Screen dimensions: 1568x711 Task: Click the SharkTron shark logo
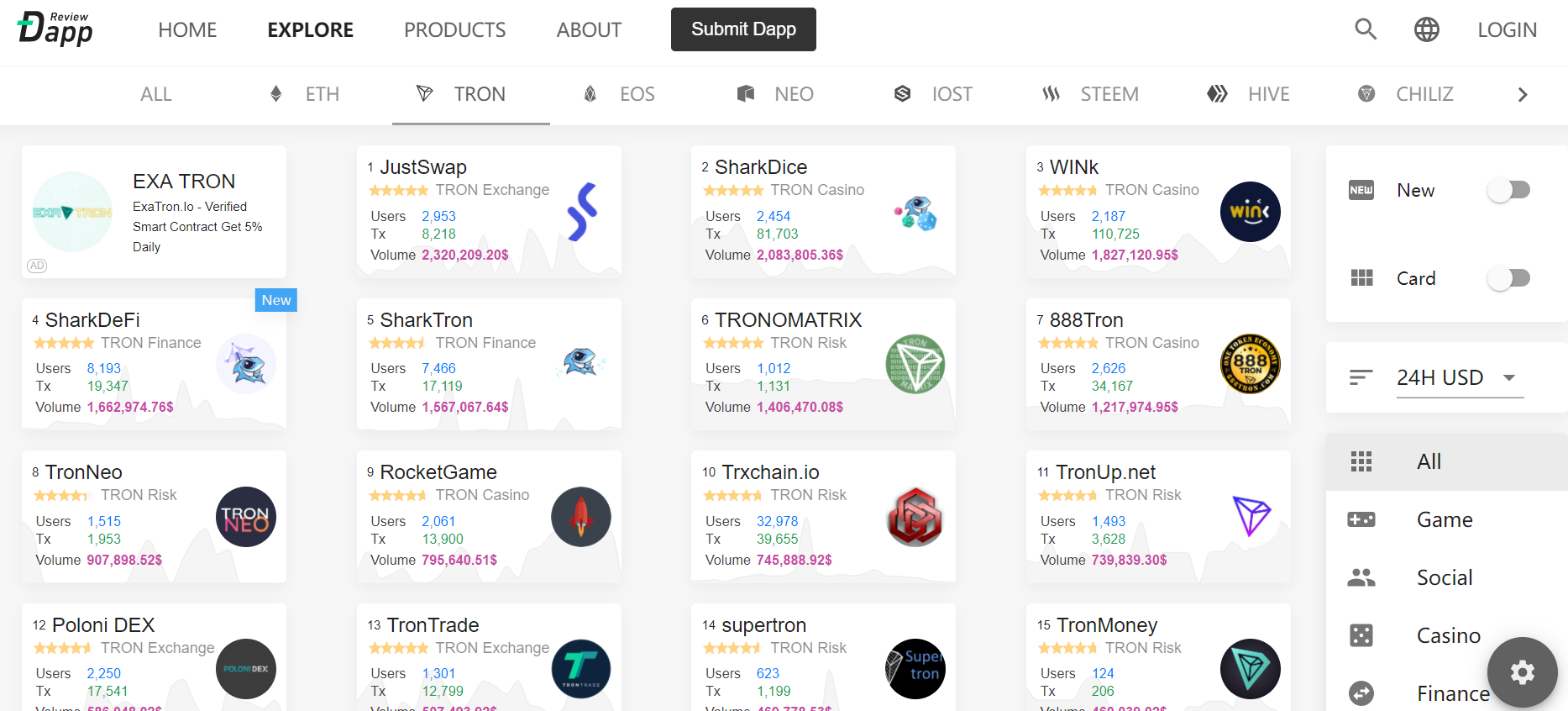580,363
